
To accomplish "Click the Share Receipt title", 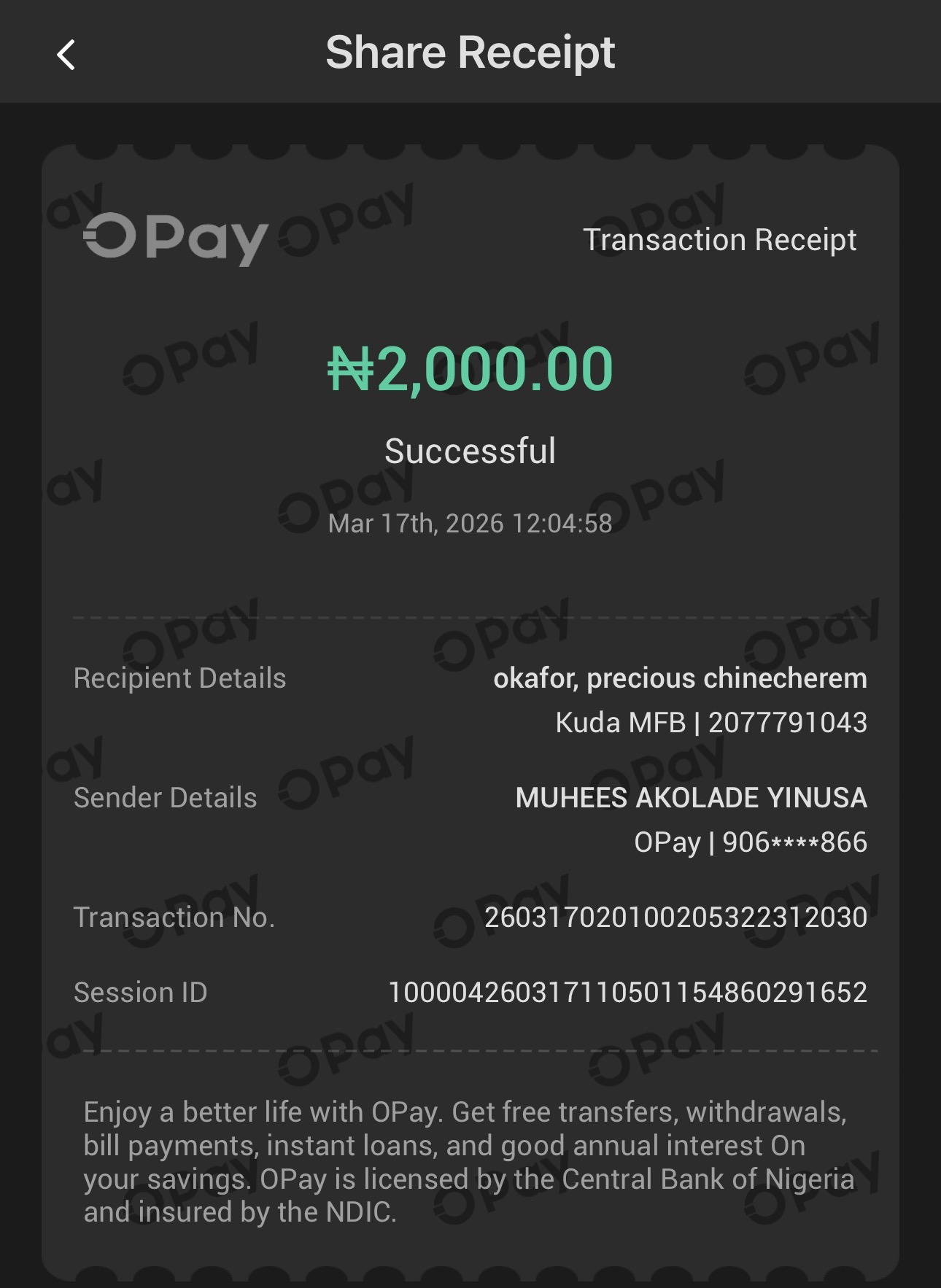I will pos(470,53).
